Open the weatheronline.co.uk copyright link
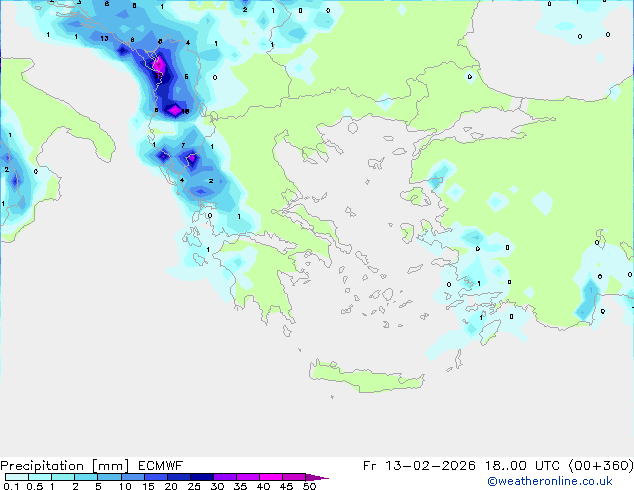Viewport: 634px width, 490px height. point(550,481)
